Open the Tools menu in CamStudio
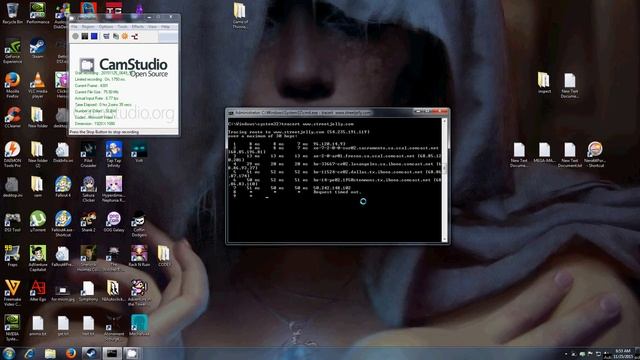This screenshot has width=640, height=360. [x=122, y=27]
